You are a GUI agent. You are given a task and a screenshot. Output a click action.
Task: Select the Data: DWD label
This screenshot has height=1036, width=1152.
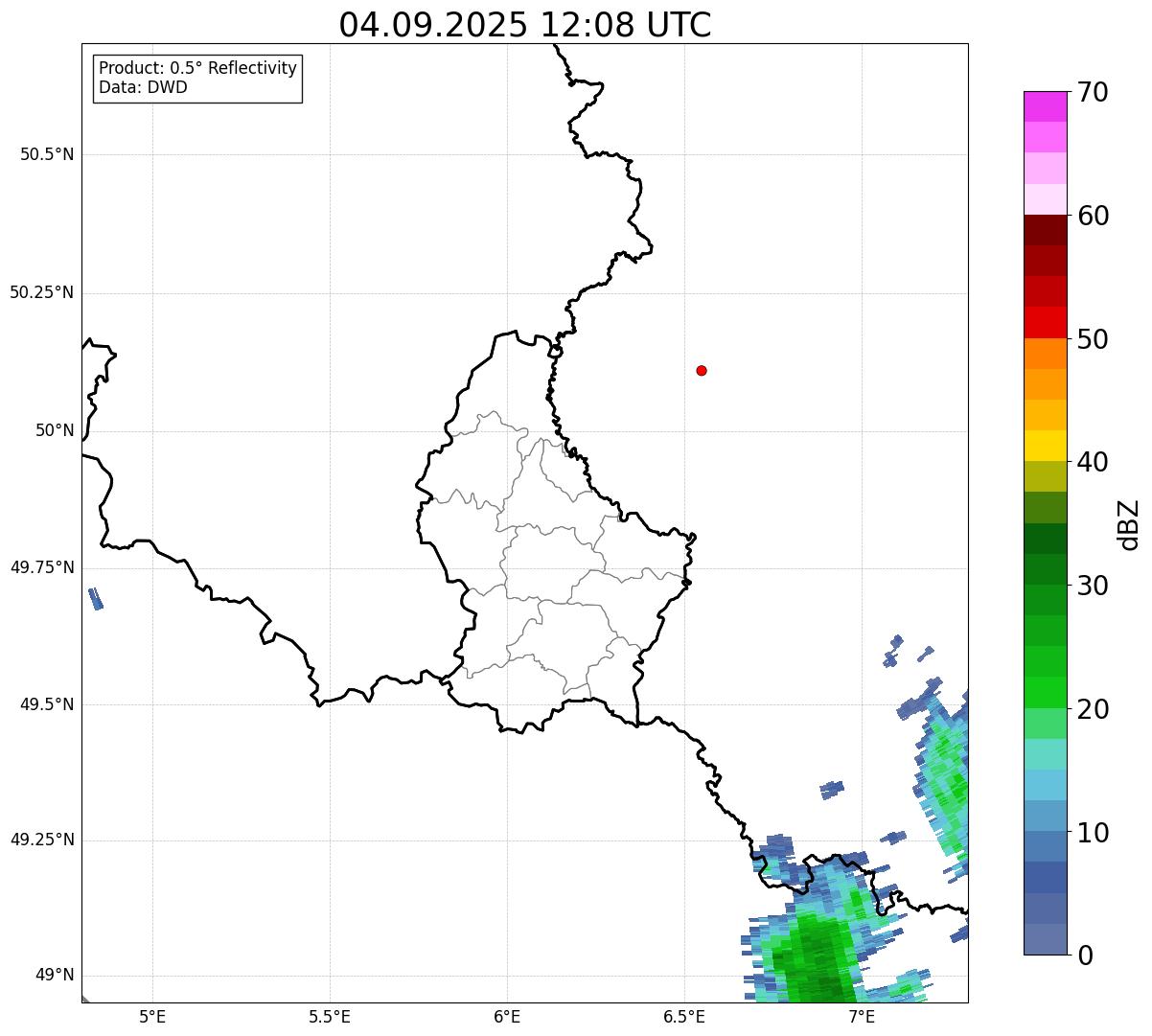(x=143, y=87)
